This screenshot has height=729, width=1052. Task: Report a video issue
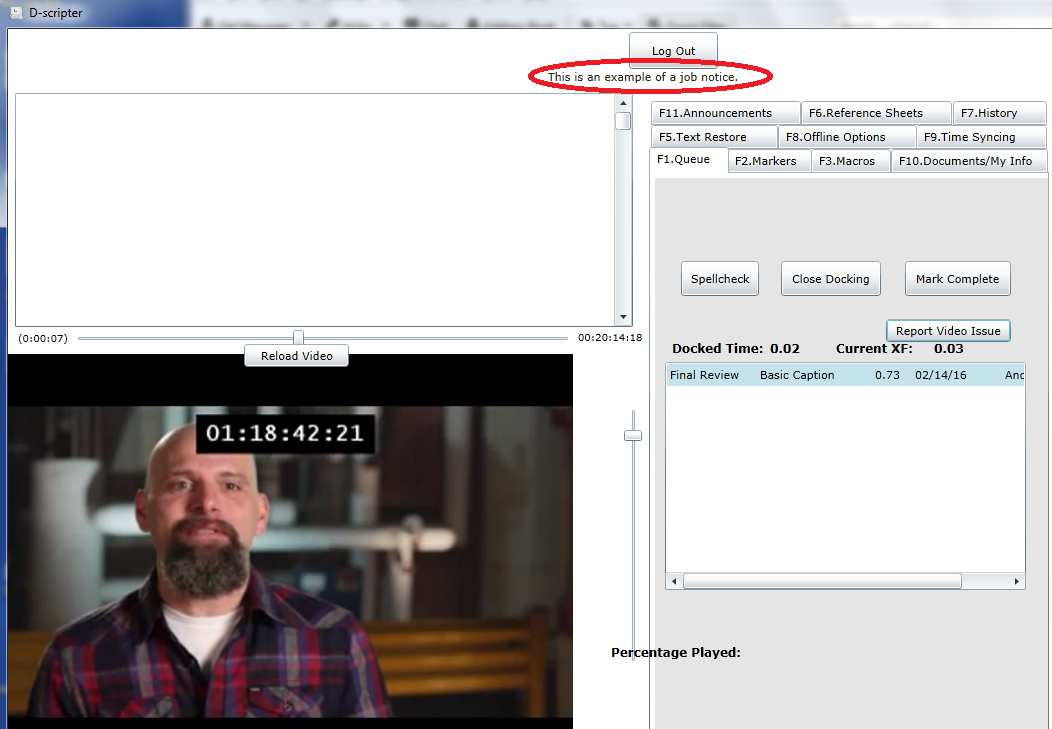948,331
